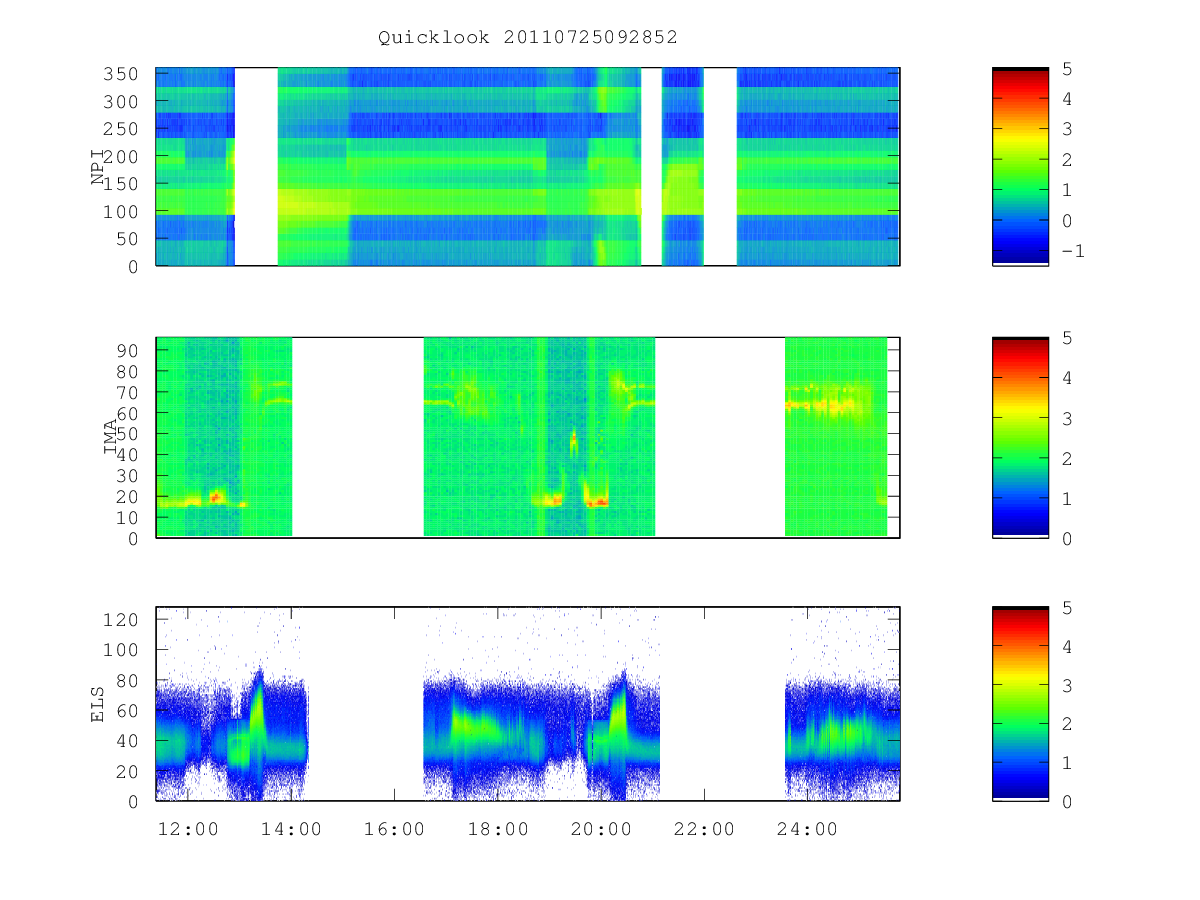Select the ELS y-axis label

(x=98, y=704)
